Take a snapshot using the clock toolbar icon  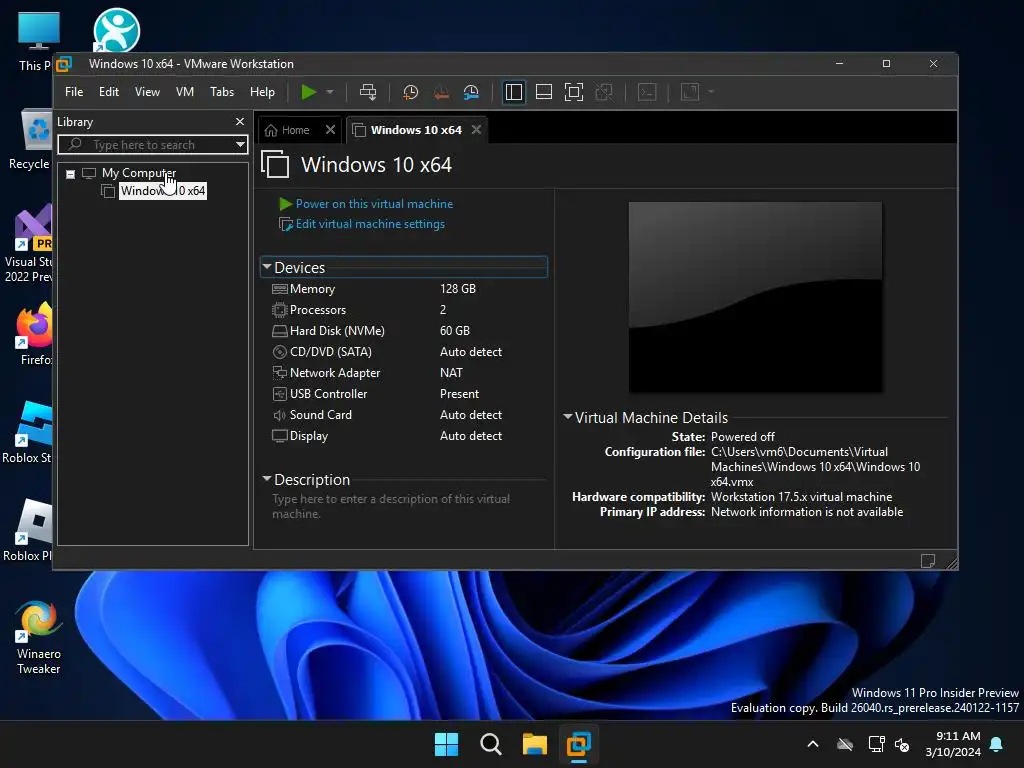pyautogui.click(x=410, y=92)
